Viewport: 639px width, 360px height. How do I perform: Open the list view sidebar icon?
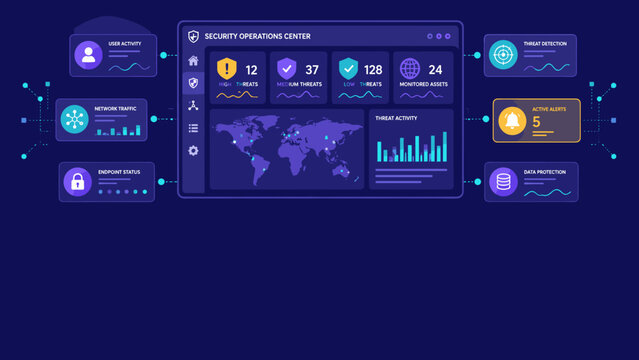coord(193,128)
